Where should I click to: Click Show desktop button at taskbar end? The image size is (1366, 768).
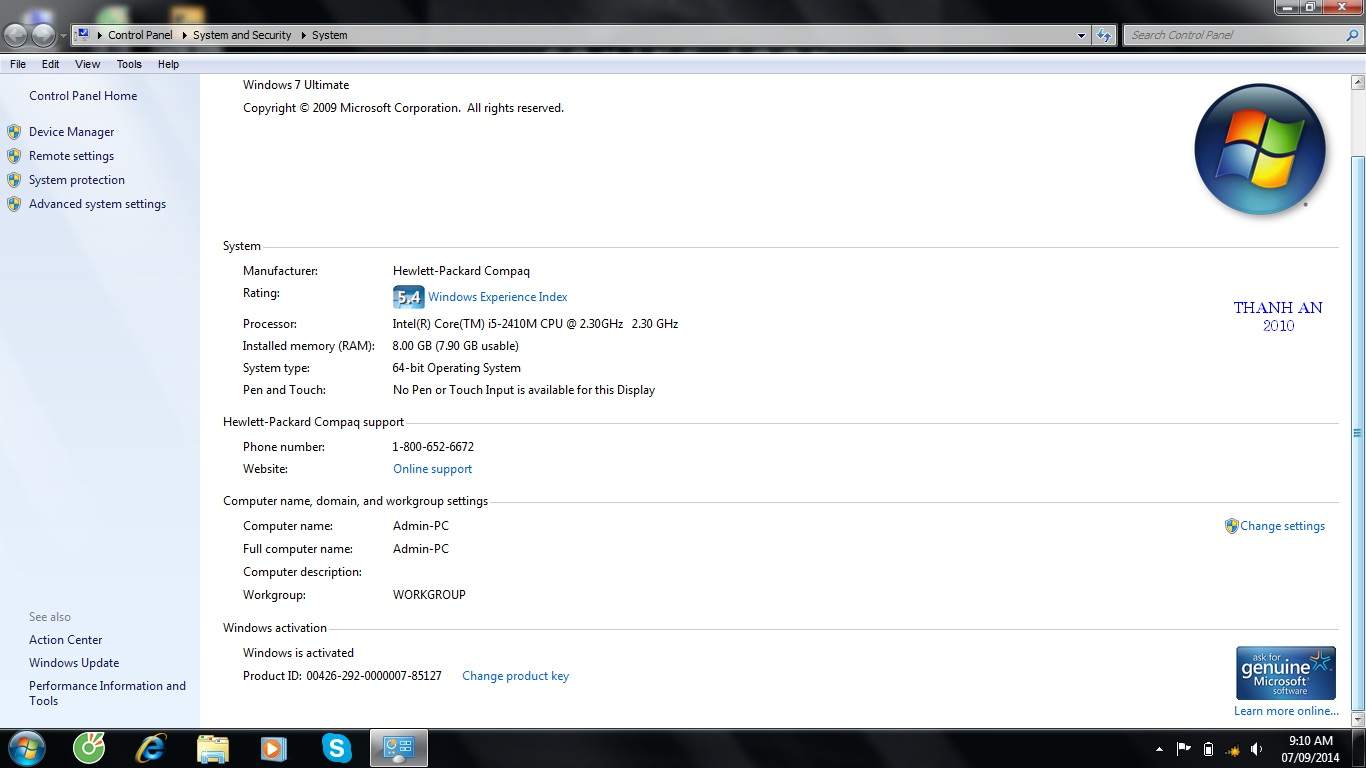(1358, 749)
